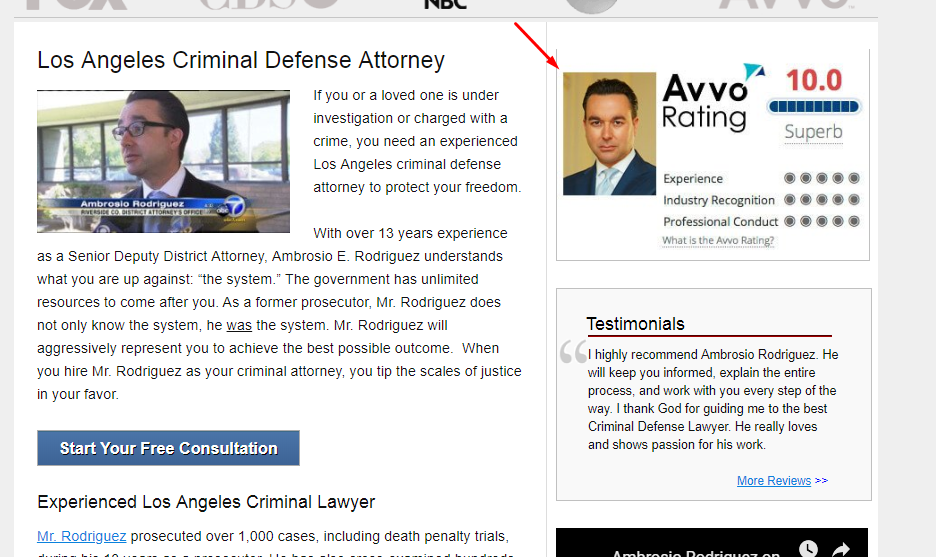936x557 pixels.
Task: Click the attorney portrait photo in Avvo widget
Action: (x=609, y=134)
